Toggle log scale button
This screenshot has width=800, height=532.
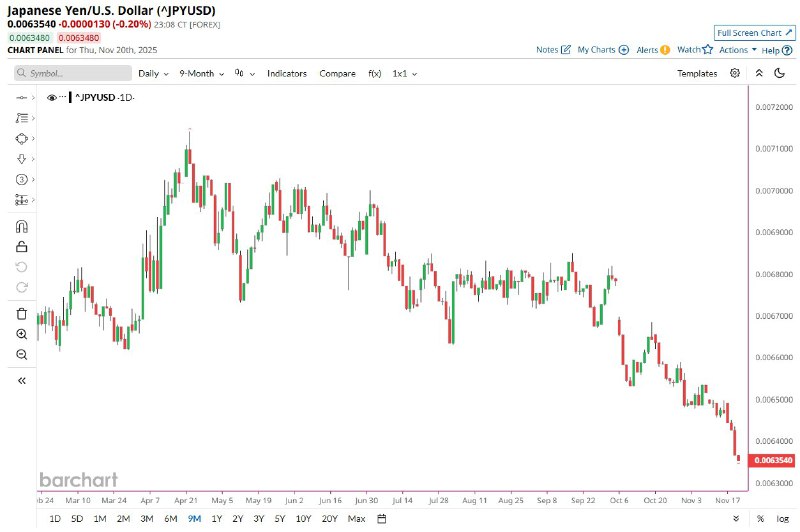(x=783, y=519)
